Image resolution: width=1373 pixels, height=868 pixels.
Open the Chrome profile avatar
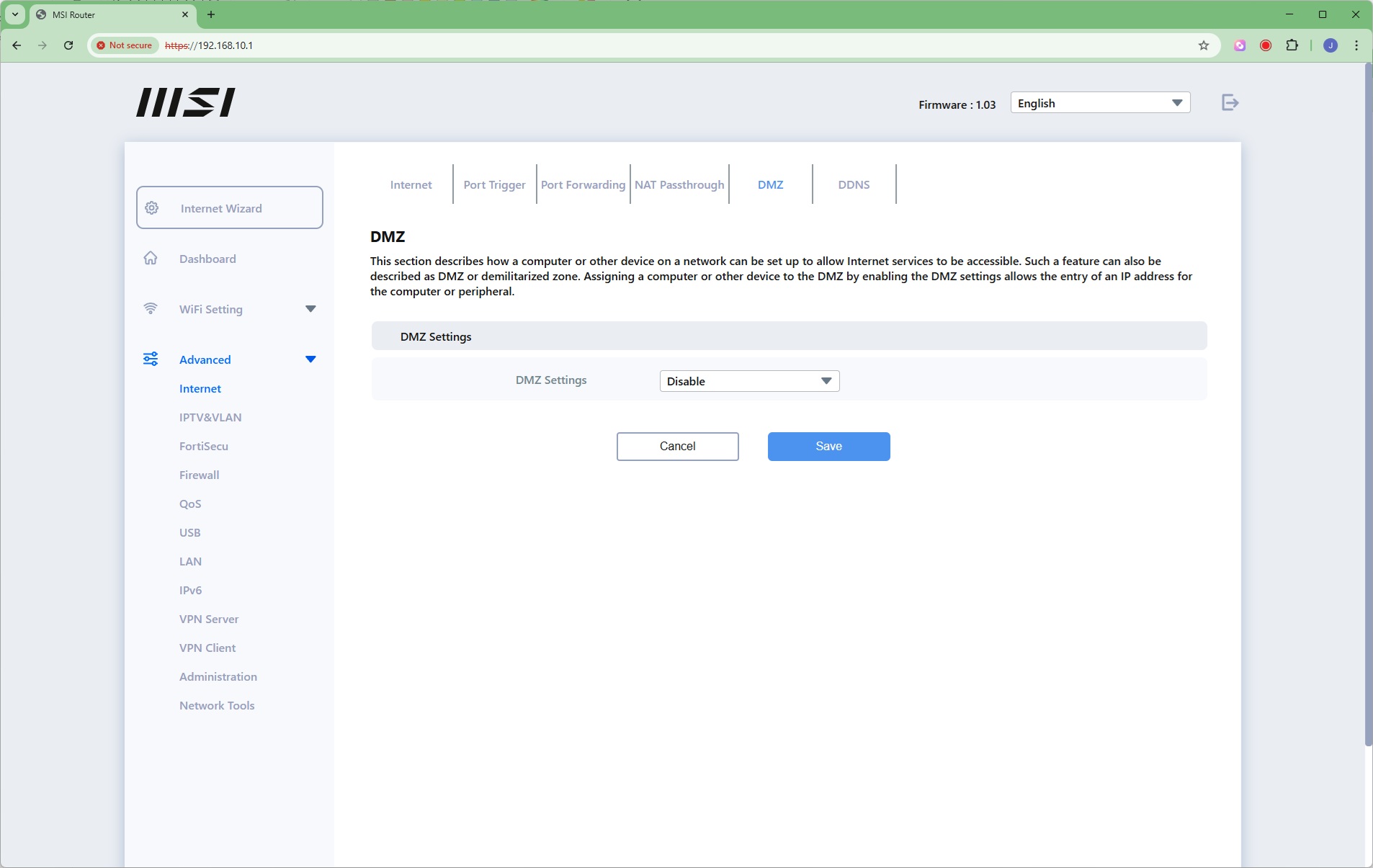[x=1330, y=45]
